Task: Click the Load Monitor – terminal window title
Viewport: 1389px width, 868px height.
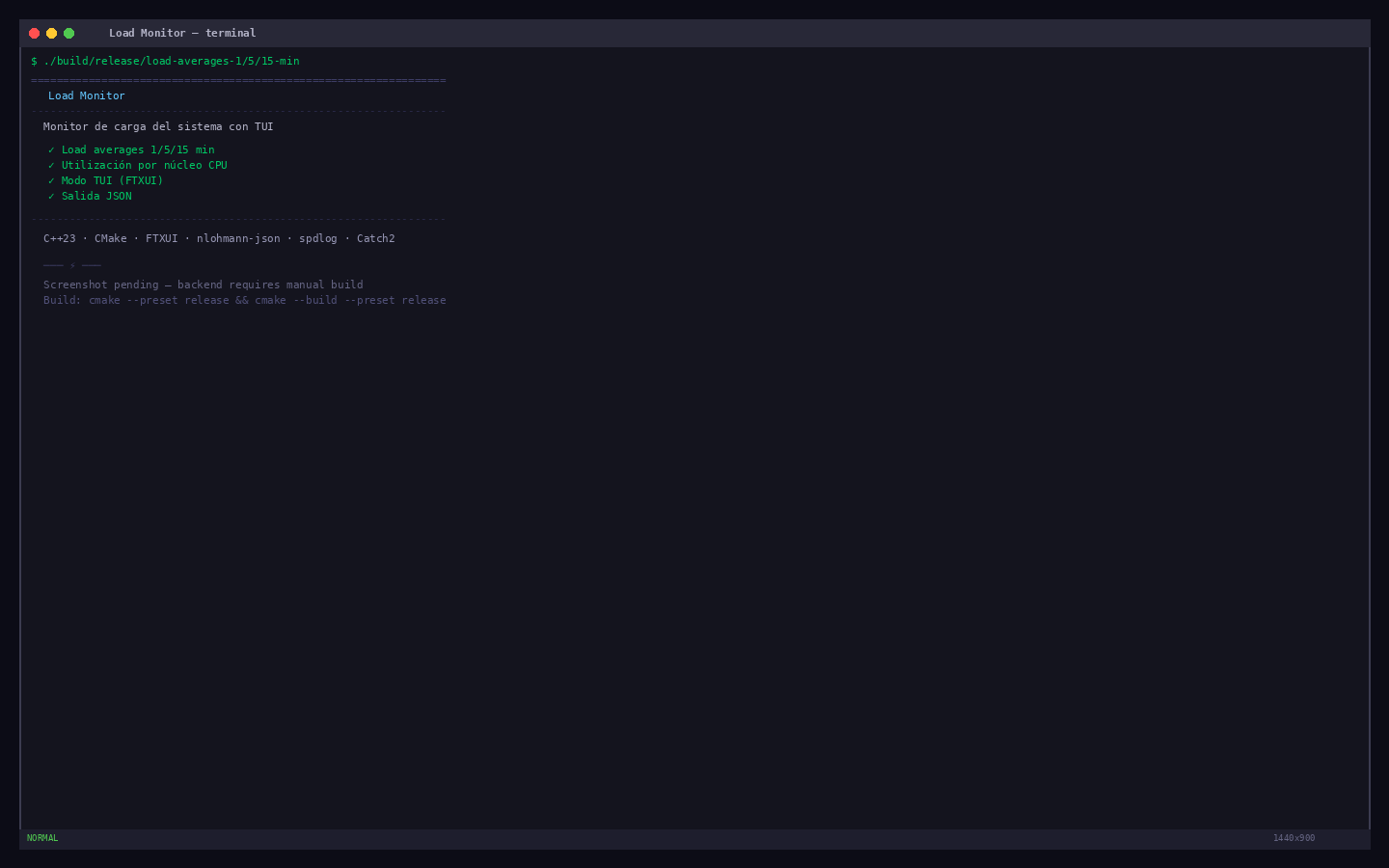Action: pyautogui.click(x=182, y=33)
